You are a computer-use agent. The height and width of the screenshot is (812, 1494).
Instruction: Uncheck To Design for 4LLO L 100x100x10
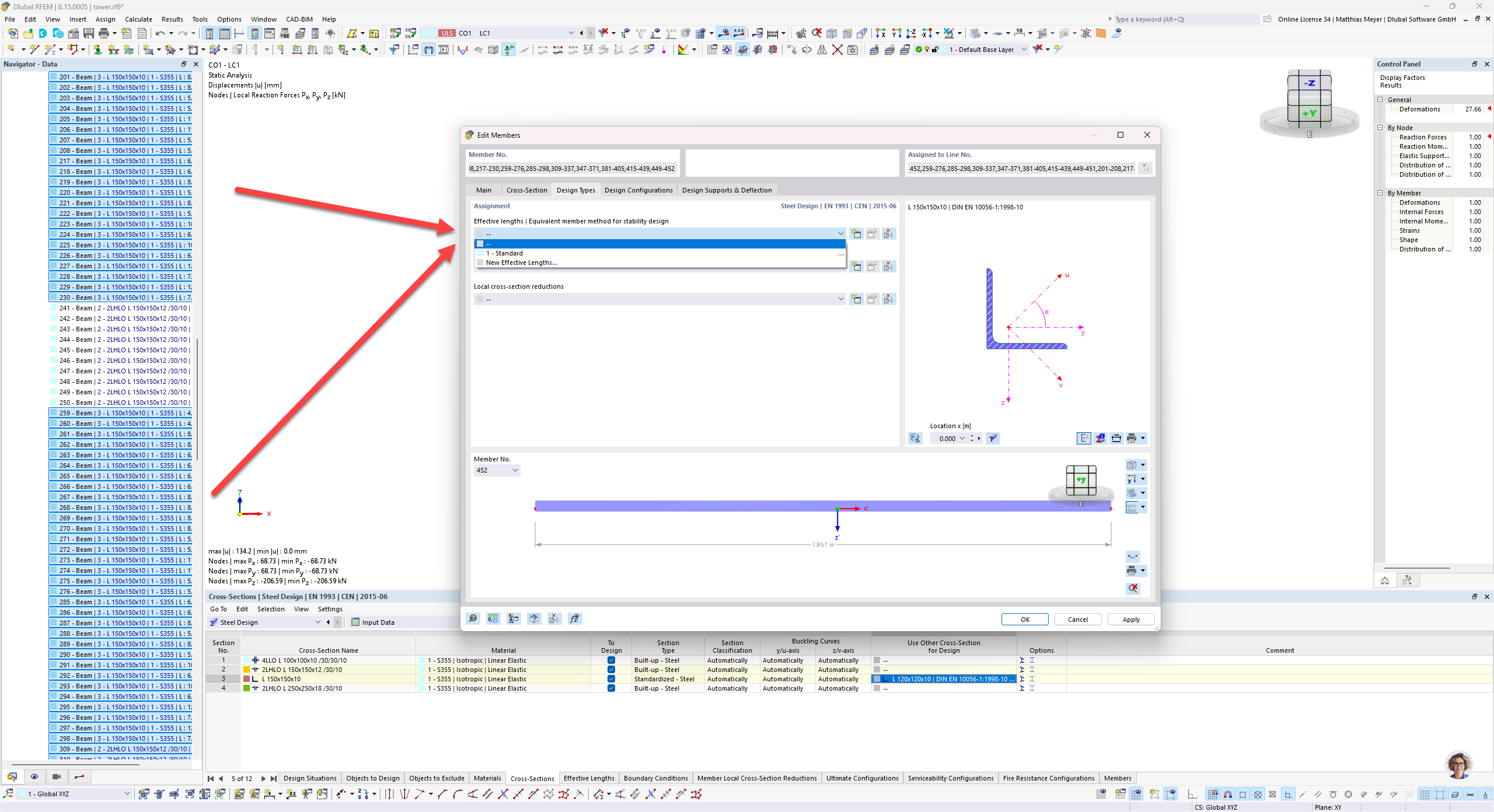pyautogui.click(x=611, y=660)
